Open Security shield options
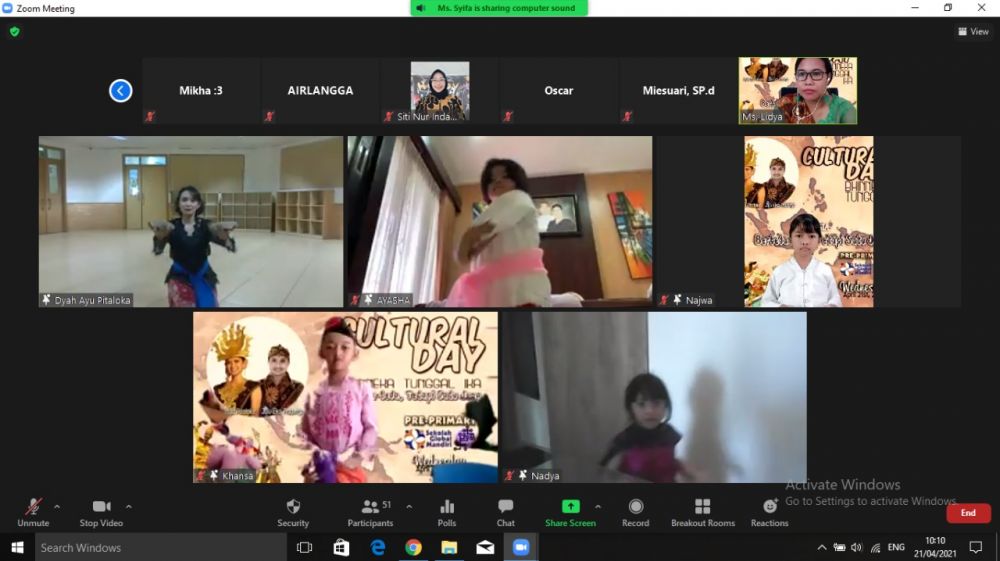 tap(293, 513)
